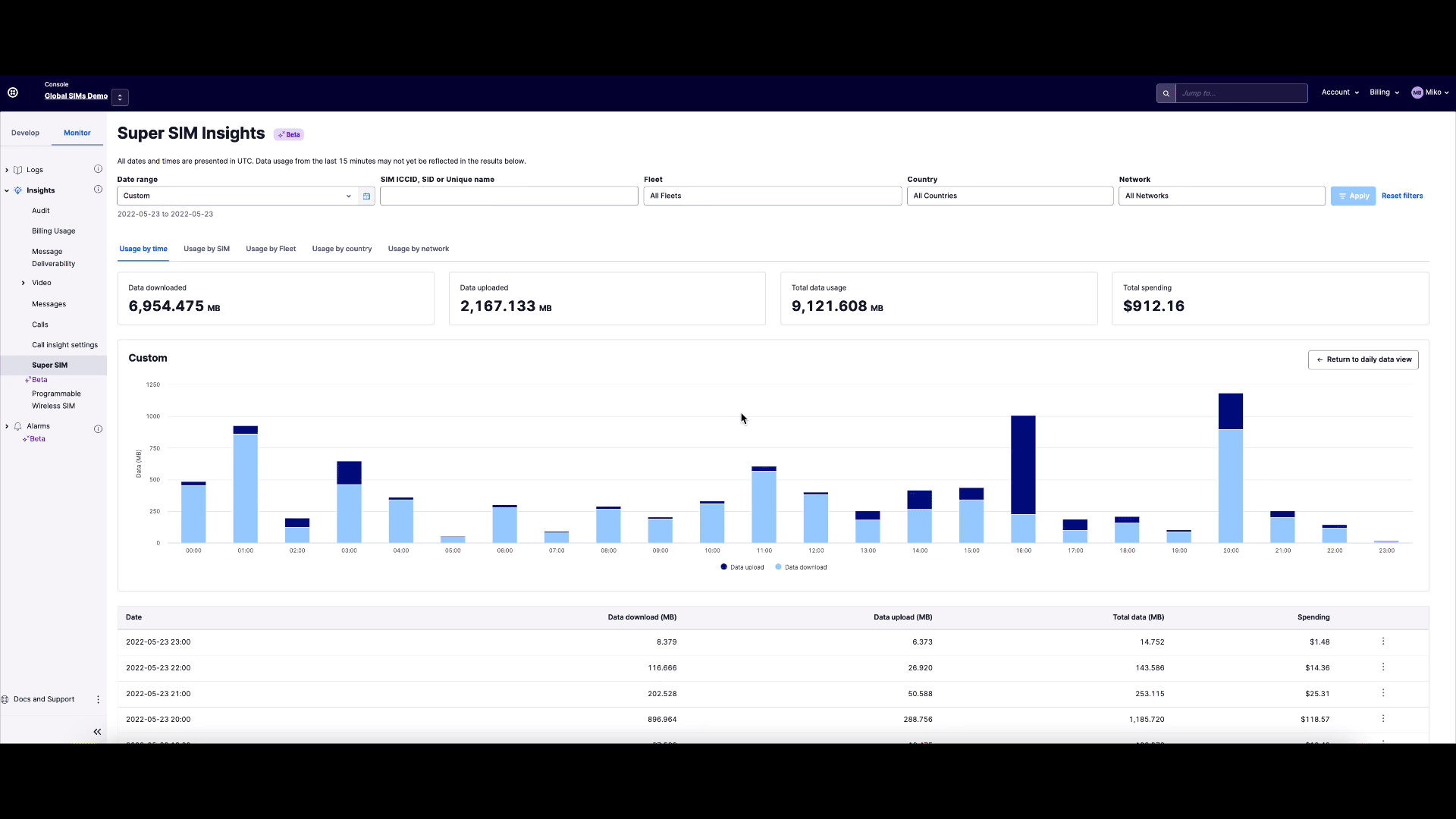Viewport: 1456px width, 819px height.
Task: Open the Date range Custom dropdown
Action: tap(237, 196)
